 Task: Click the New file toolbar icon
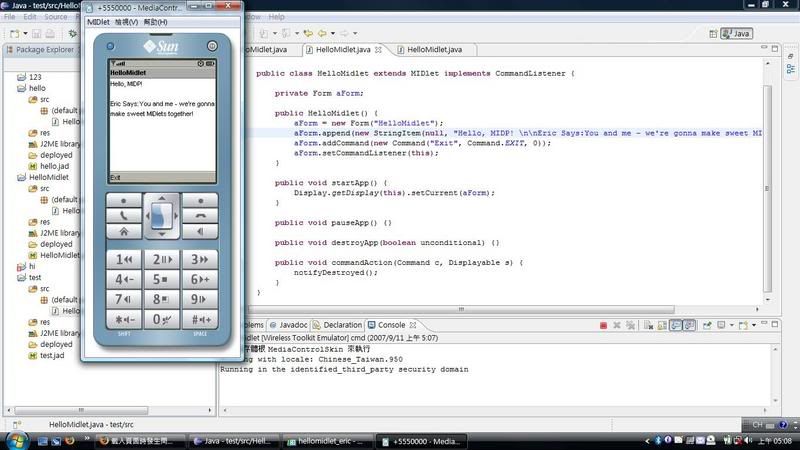pos(14,33)
